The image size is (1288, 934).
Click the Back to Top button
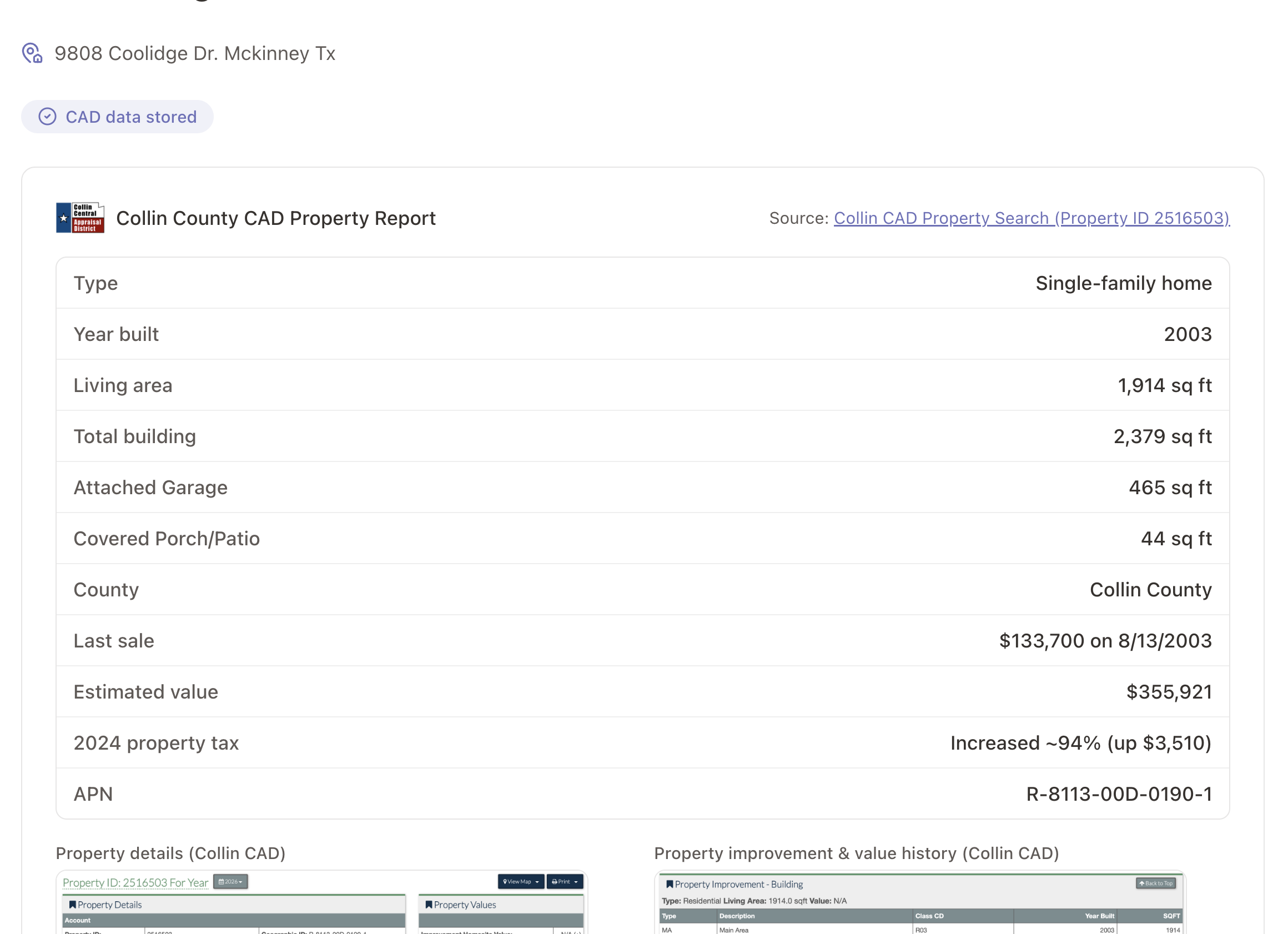[x=1155, y=883]
